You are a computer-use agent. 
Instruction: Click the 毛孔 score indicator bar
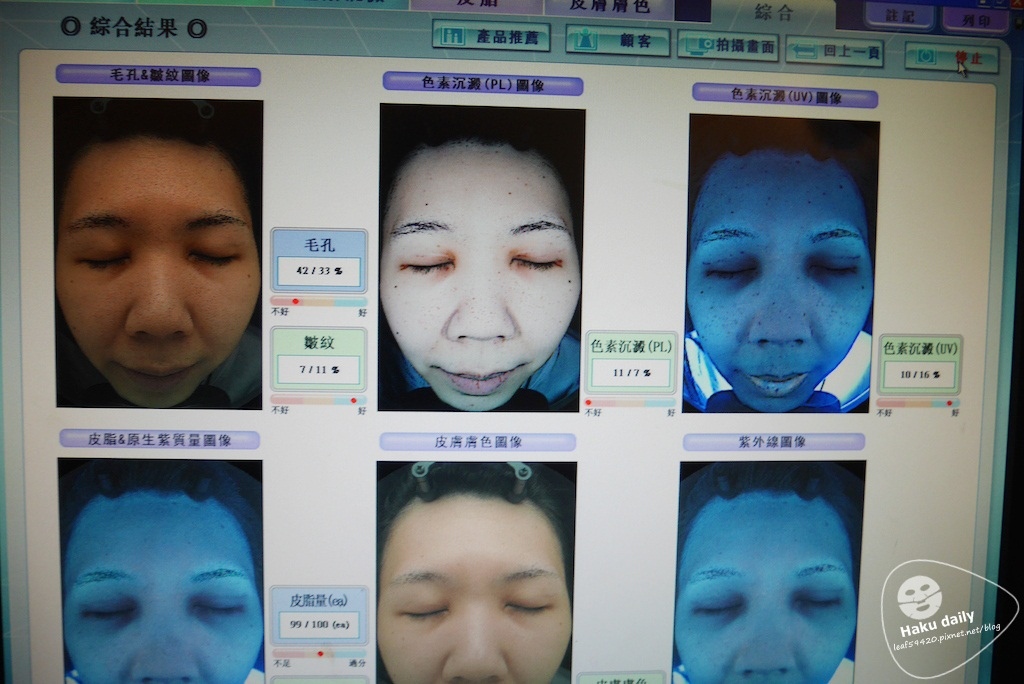click(x=319, y=302)
